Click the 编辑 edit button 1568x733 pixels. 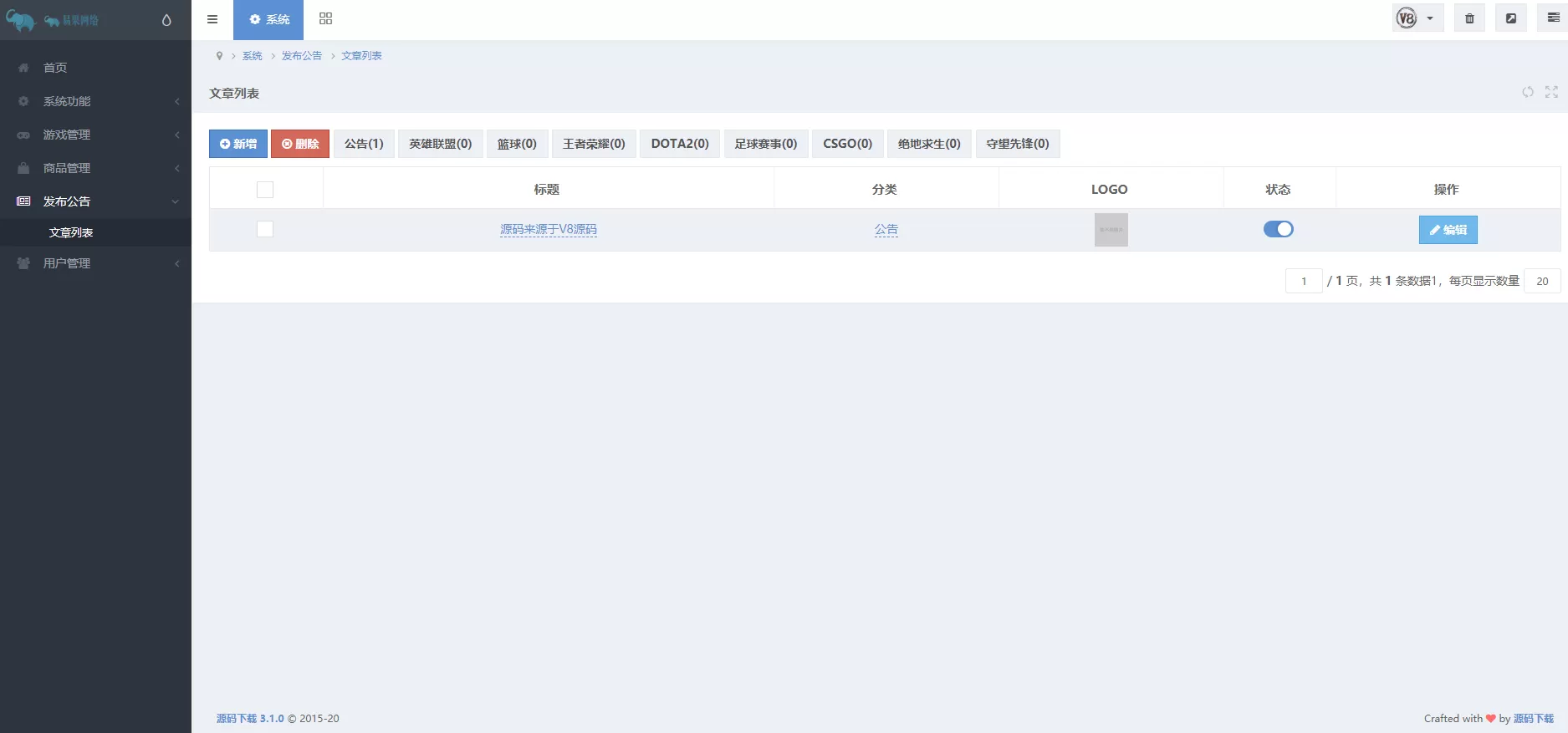tap(1448, 230)
